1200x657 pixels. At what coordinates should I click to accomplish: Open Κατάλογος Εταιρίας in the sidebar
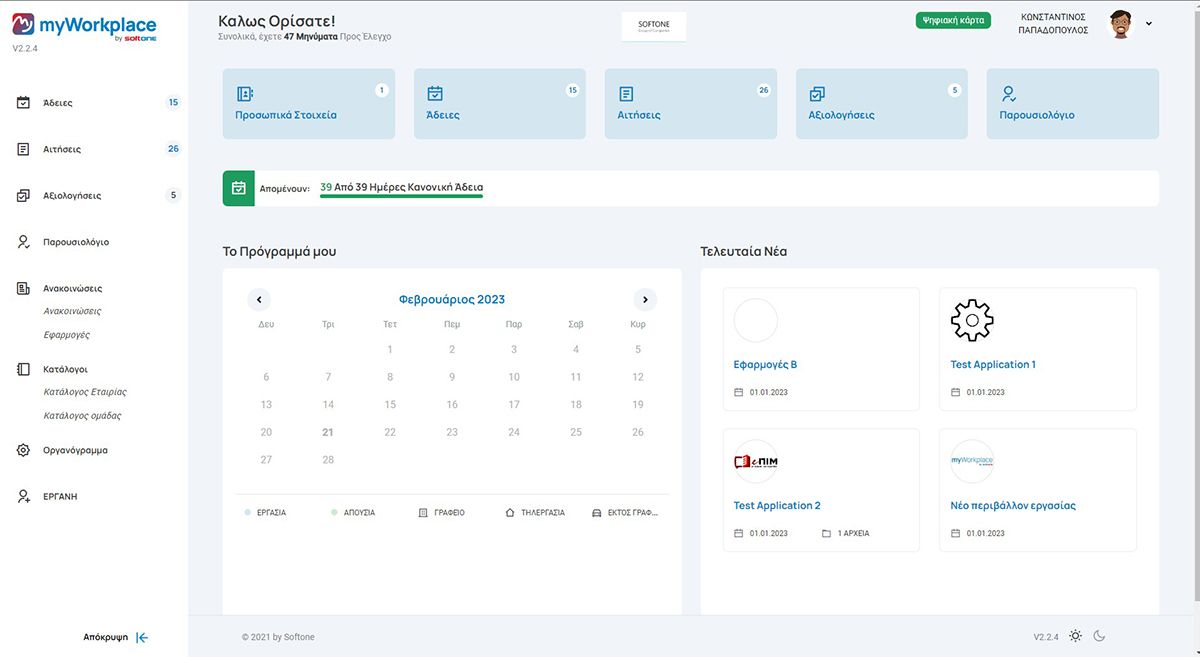click(85, 392)
